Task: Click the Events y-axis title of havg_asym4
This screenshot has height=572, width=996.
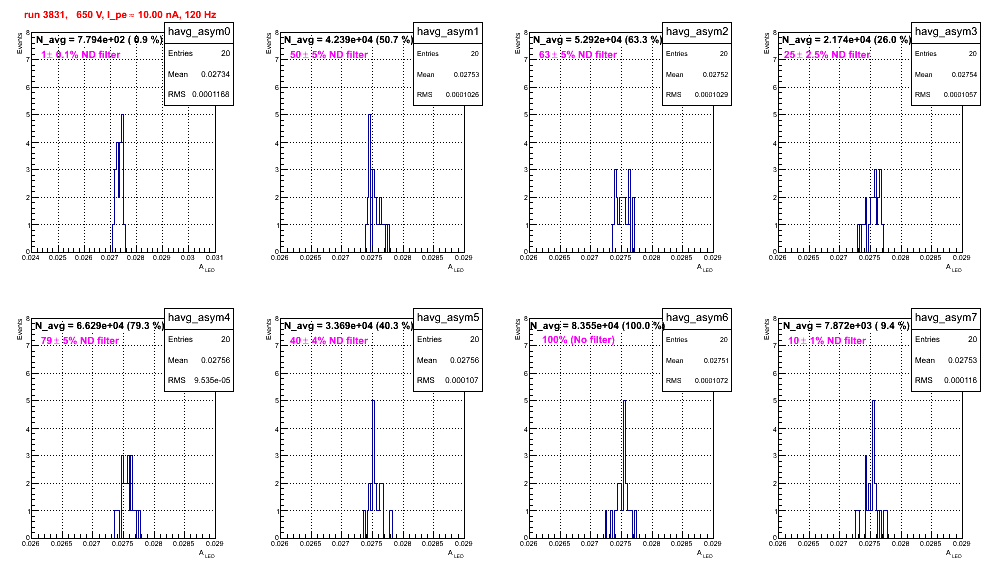Action: 19,329
